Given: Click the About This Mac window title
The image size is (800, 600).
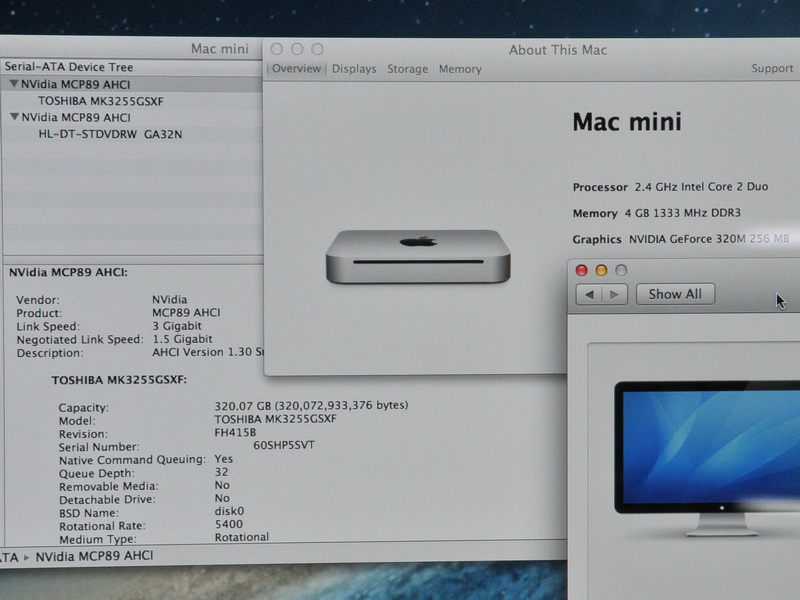Looking at the screenshot, I should click(558, 50).
